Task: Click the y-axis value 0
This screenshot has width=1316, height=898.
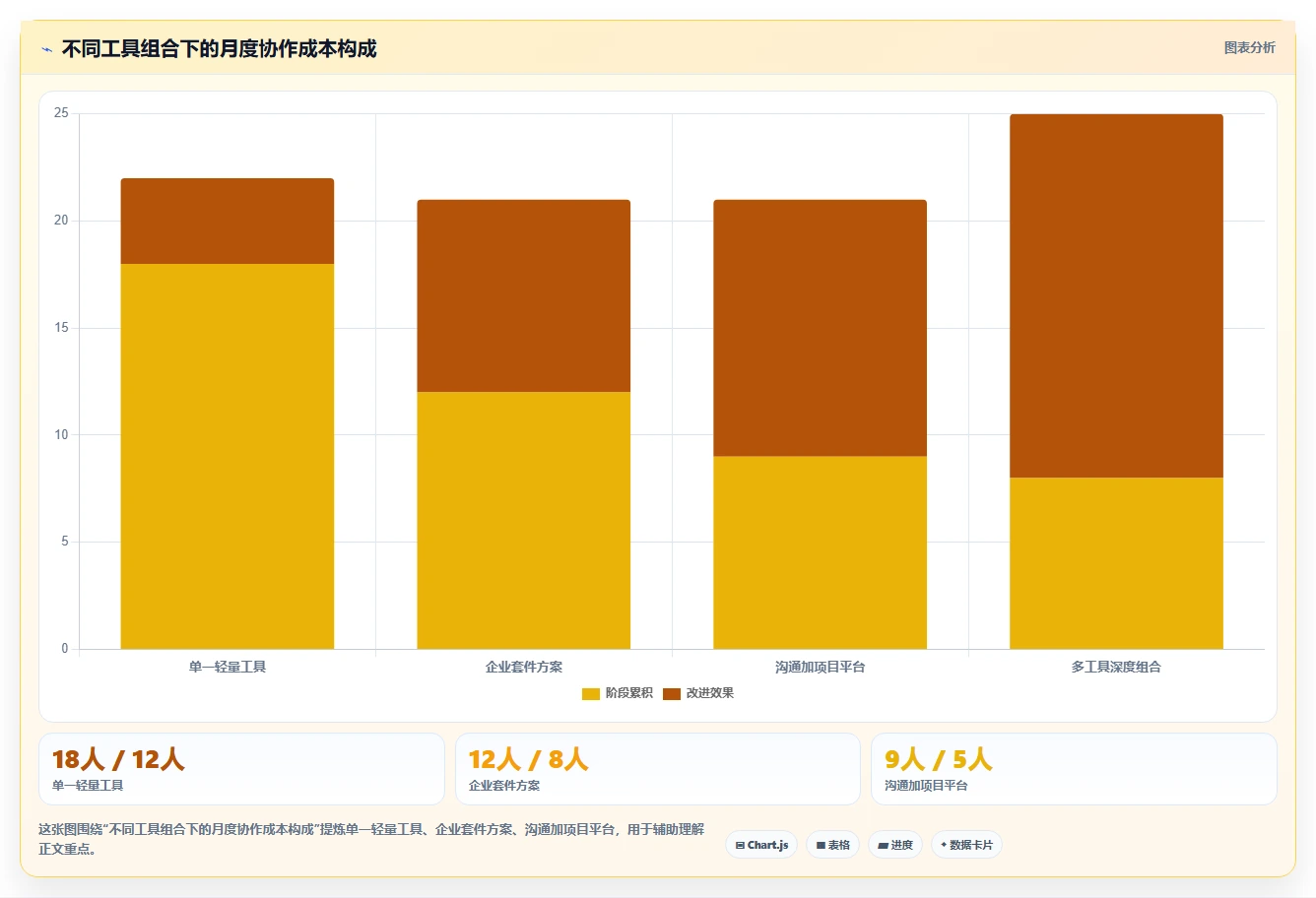Action: 65,649
